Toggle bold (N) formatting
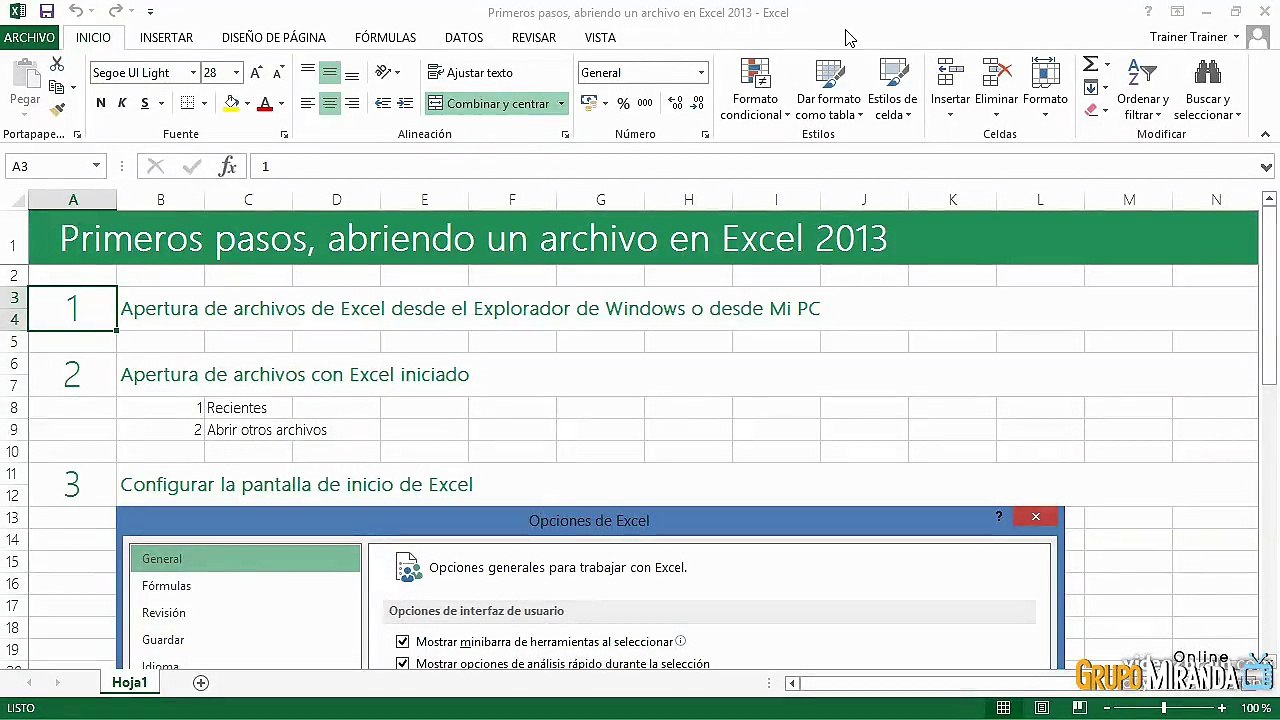1280x720 pixels. click(101, 103)
